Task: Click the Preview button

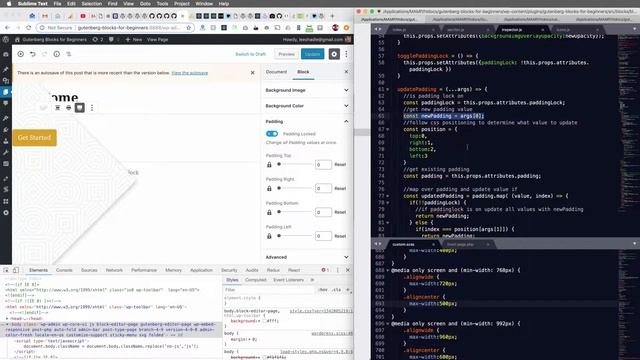Action: click(x=287, y=54)
